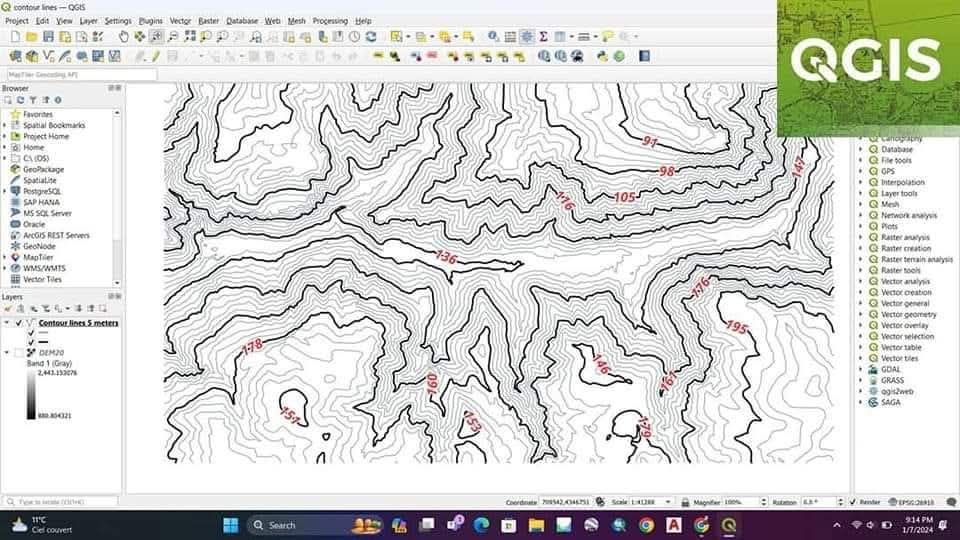Activate the Zoom Out magnifier tool
The image size is (960, 540).
coord(173,37)
